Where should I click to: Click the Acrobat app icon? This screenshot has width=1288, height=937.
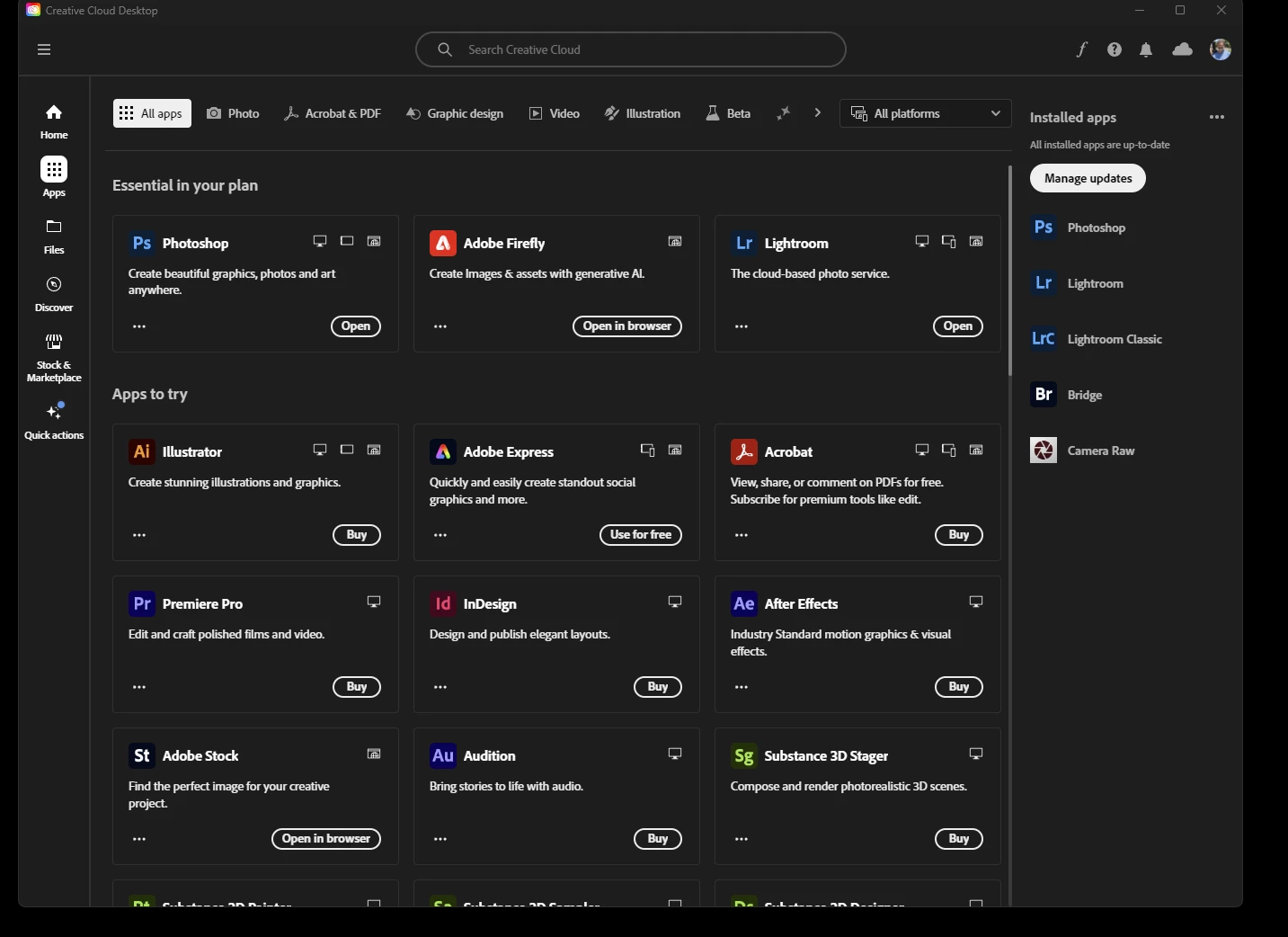(744, 451)
